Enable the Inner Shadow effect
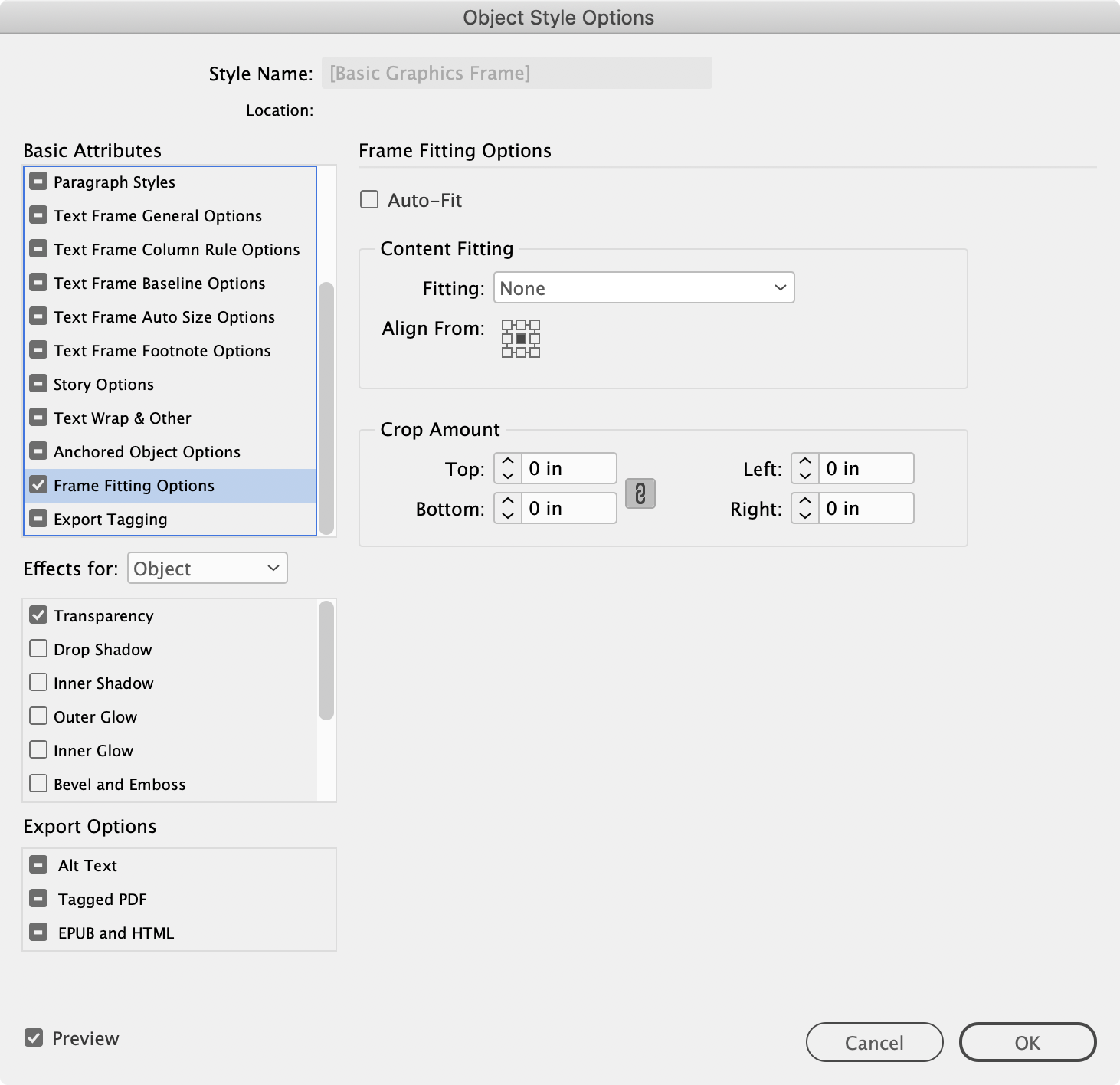1120x1085 pixels. (38, 683)
